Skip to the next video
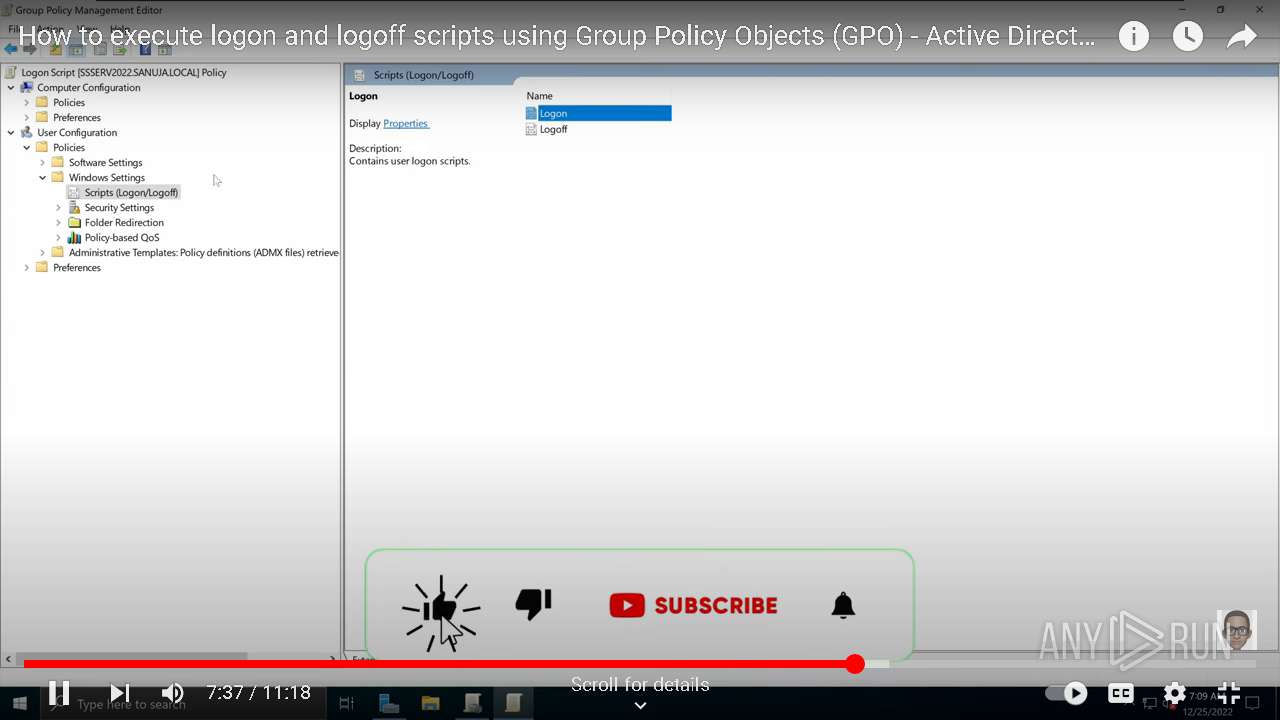 point(119,692)
